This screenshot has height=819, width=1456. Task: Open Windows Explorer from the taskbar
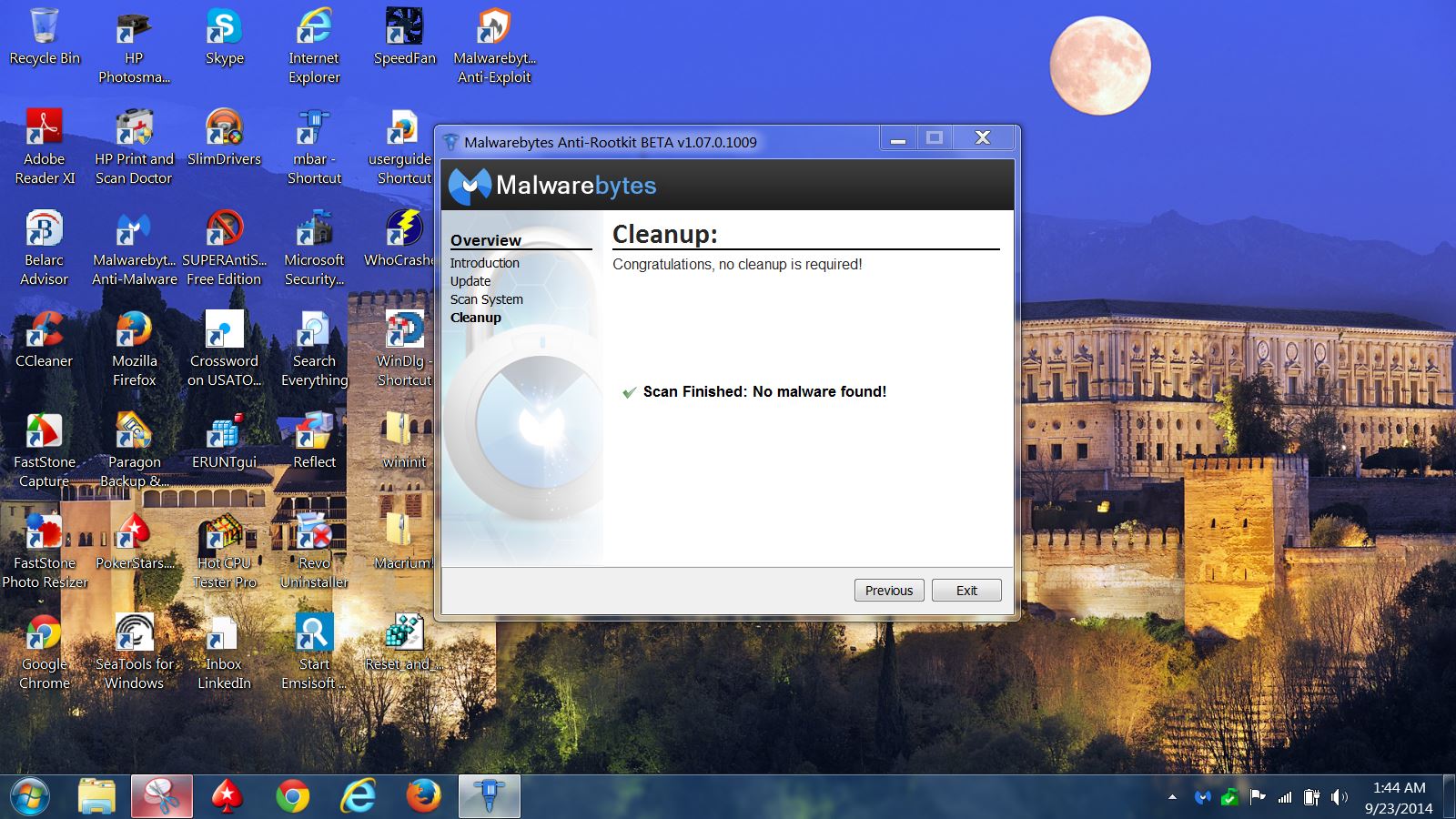(x=96, y=797)
